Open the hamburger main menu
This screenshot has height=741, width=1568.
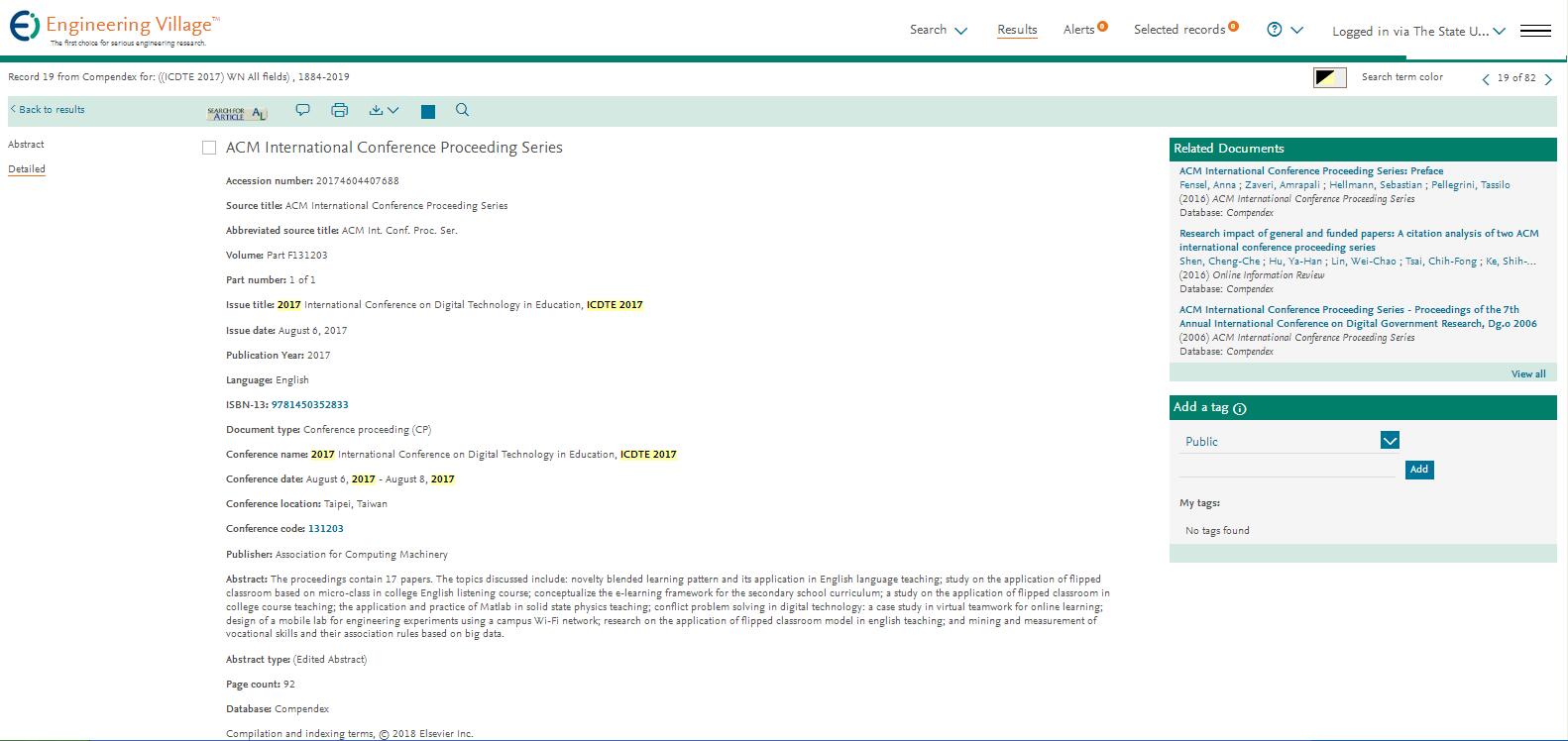click(1535, 31)
